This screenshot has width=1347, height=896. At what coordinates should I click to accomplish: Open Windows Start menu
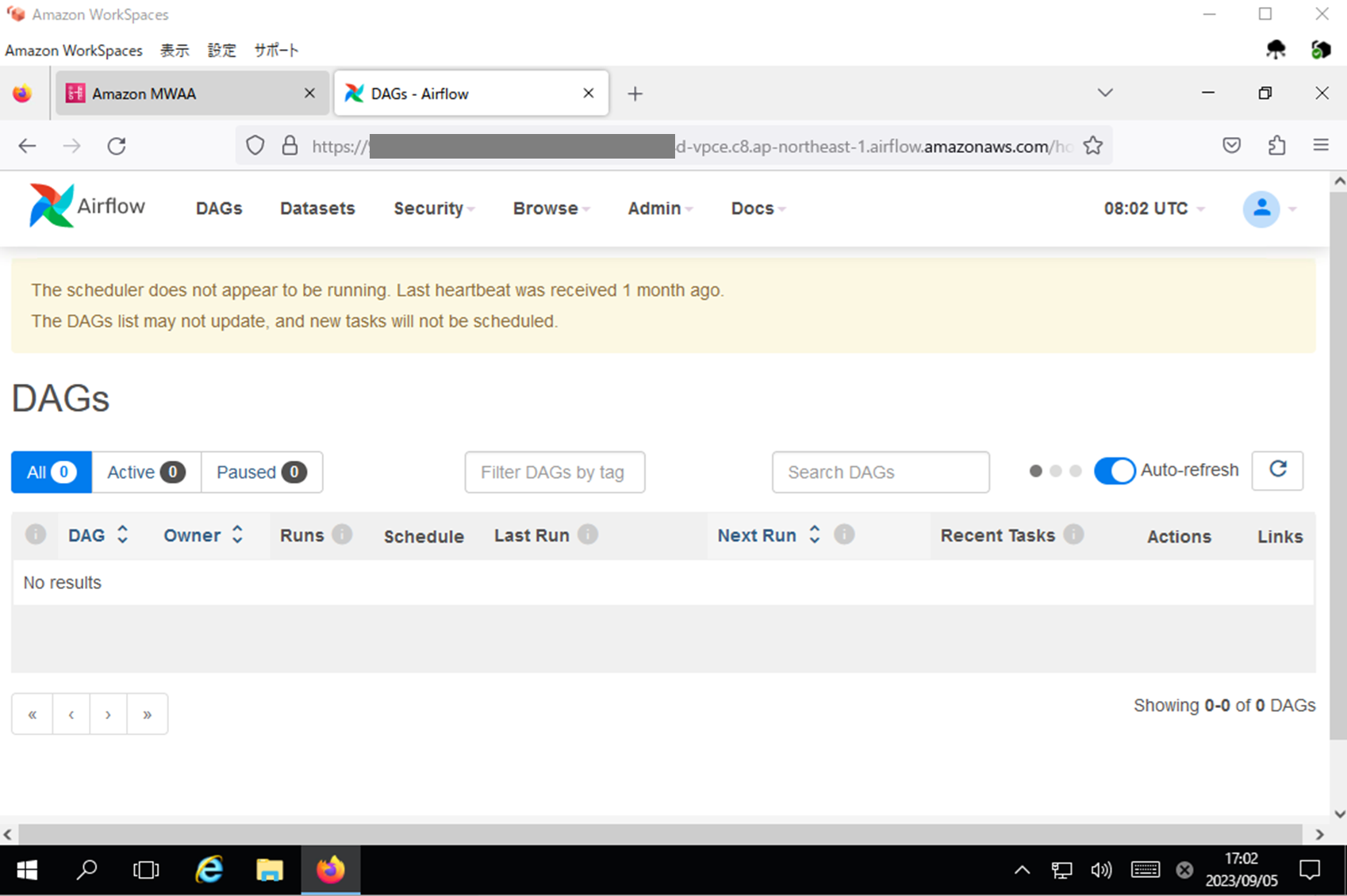pyautogui.click(x=27, y=870)
